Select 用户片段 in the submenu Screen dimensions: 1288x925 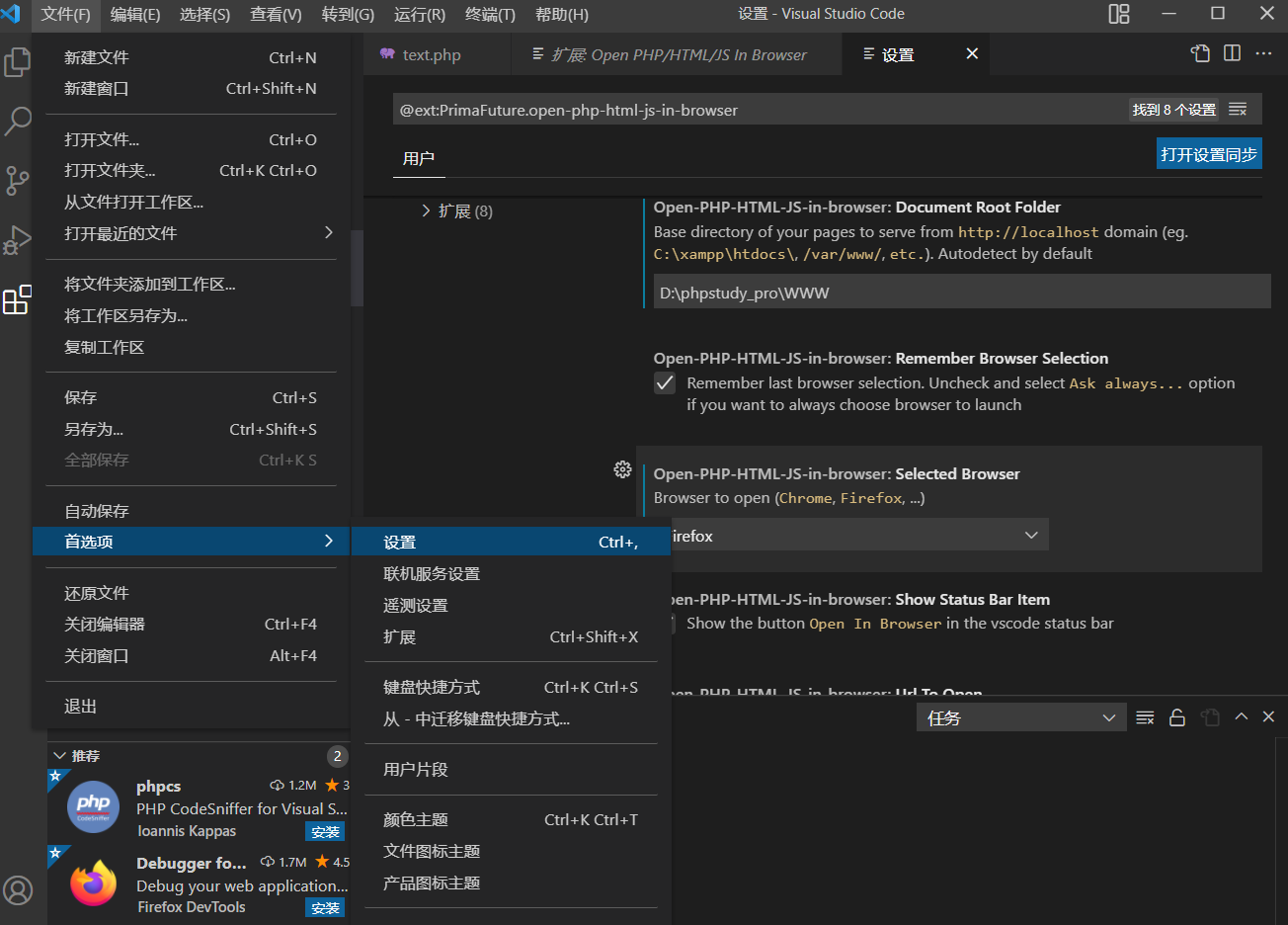(x=511, y=769)
